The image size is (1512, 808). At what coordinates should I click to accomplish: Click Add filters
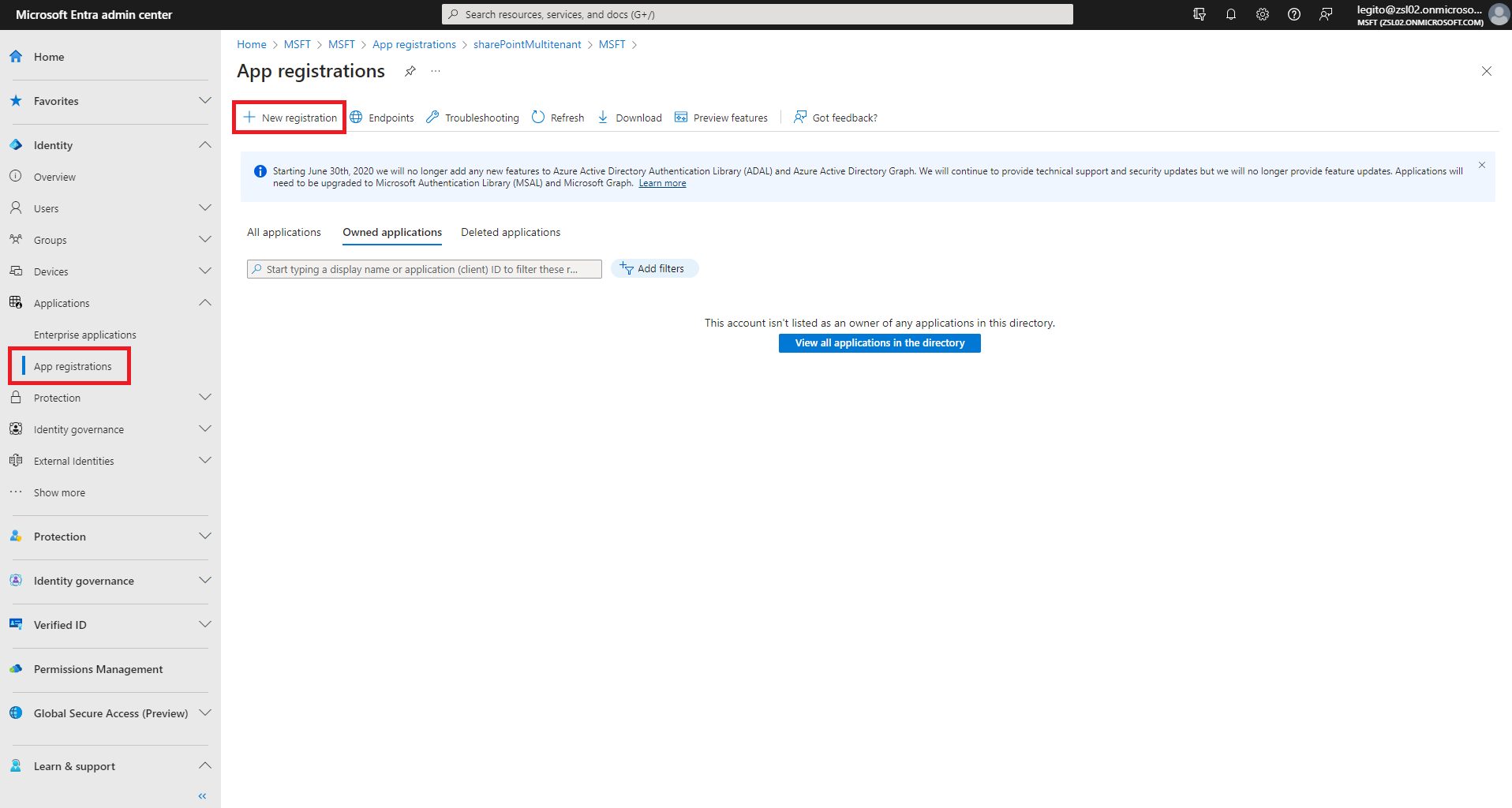tap(654, 268)
